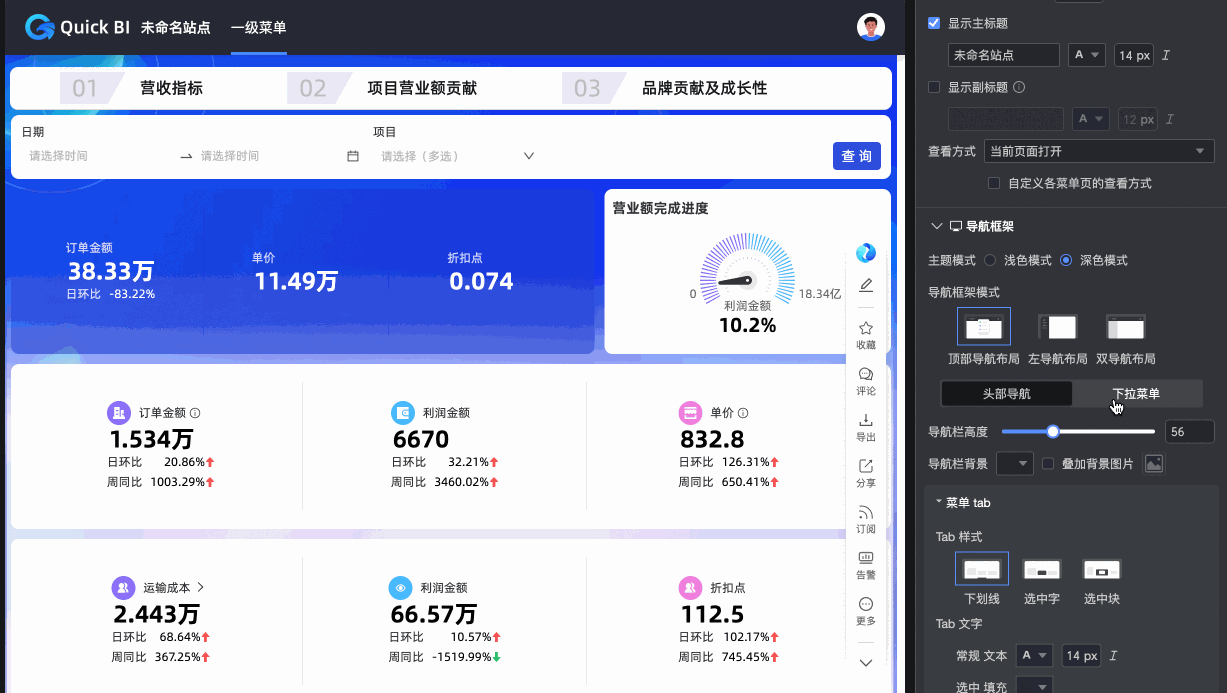This screenshot has width=1227, height=693.
Task: Select 顶部导航布局 layout thumbnail
Action: click(x=984, y=326)
